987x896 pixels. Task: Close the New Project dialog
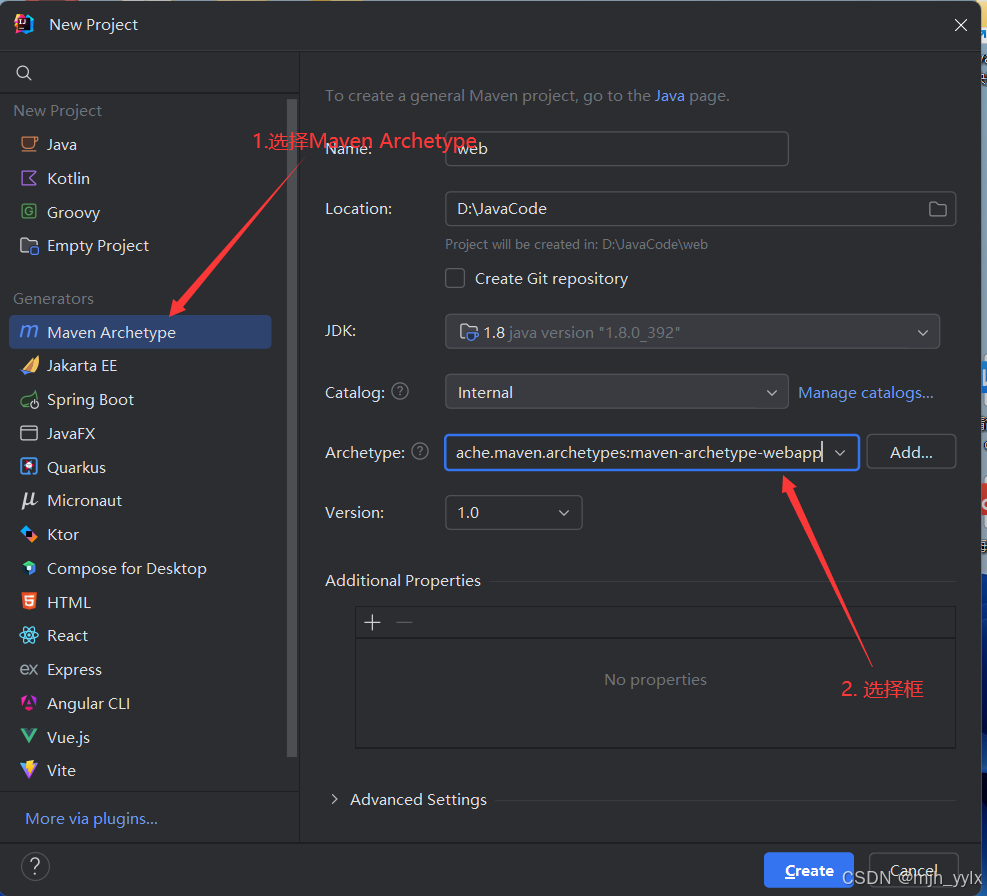point(961,25)
